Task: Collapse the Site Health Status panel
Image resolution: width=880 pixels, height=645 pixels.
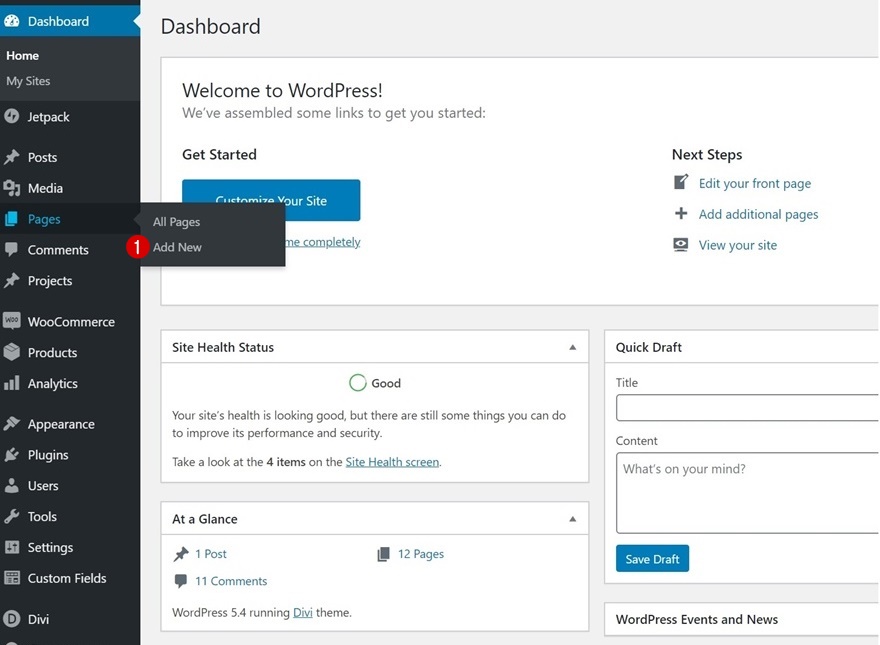Action: (572, 348)
